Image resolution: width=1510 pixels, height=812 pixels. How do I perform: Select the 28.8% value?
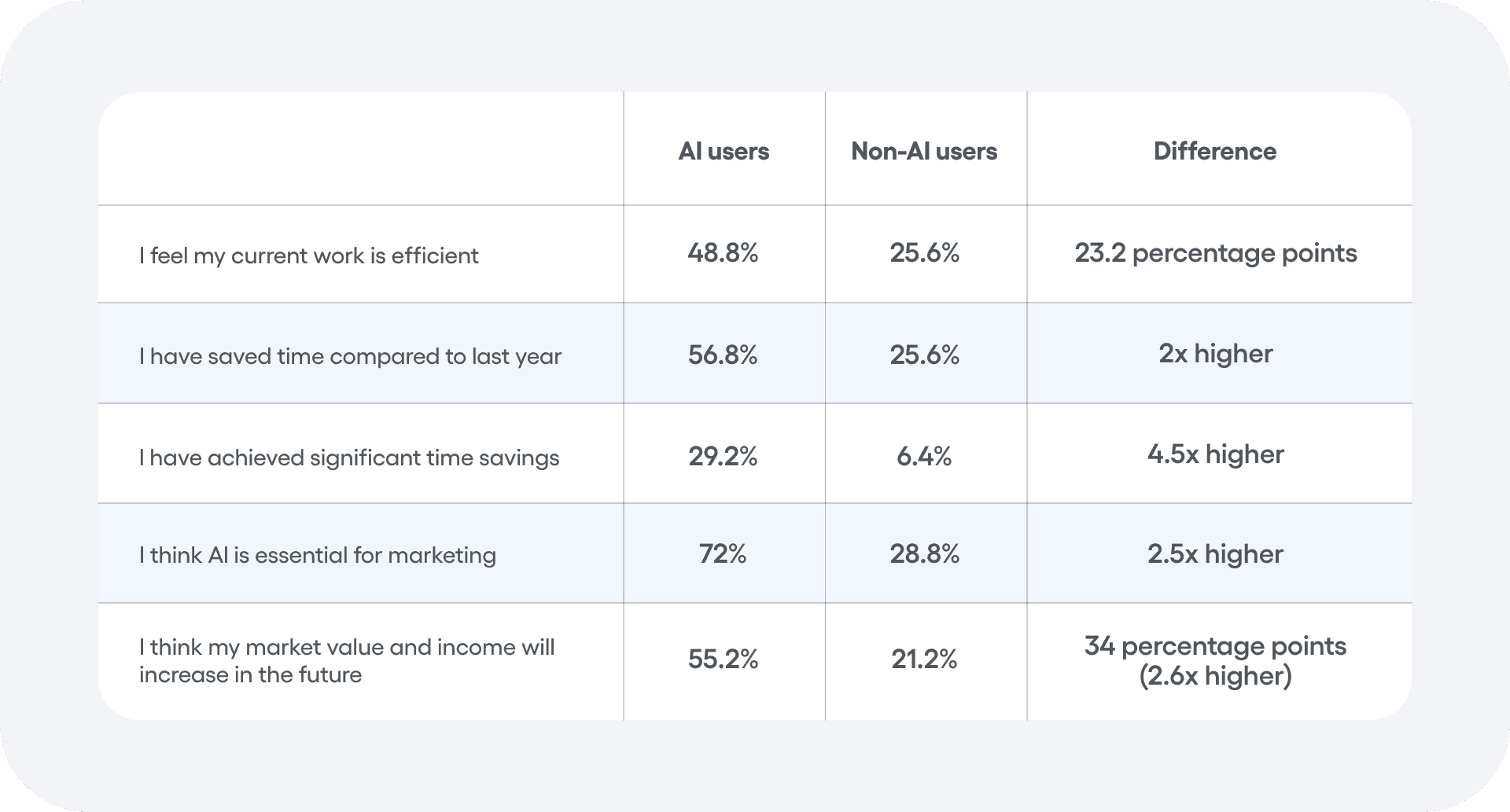click(x=924, y=554)
